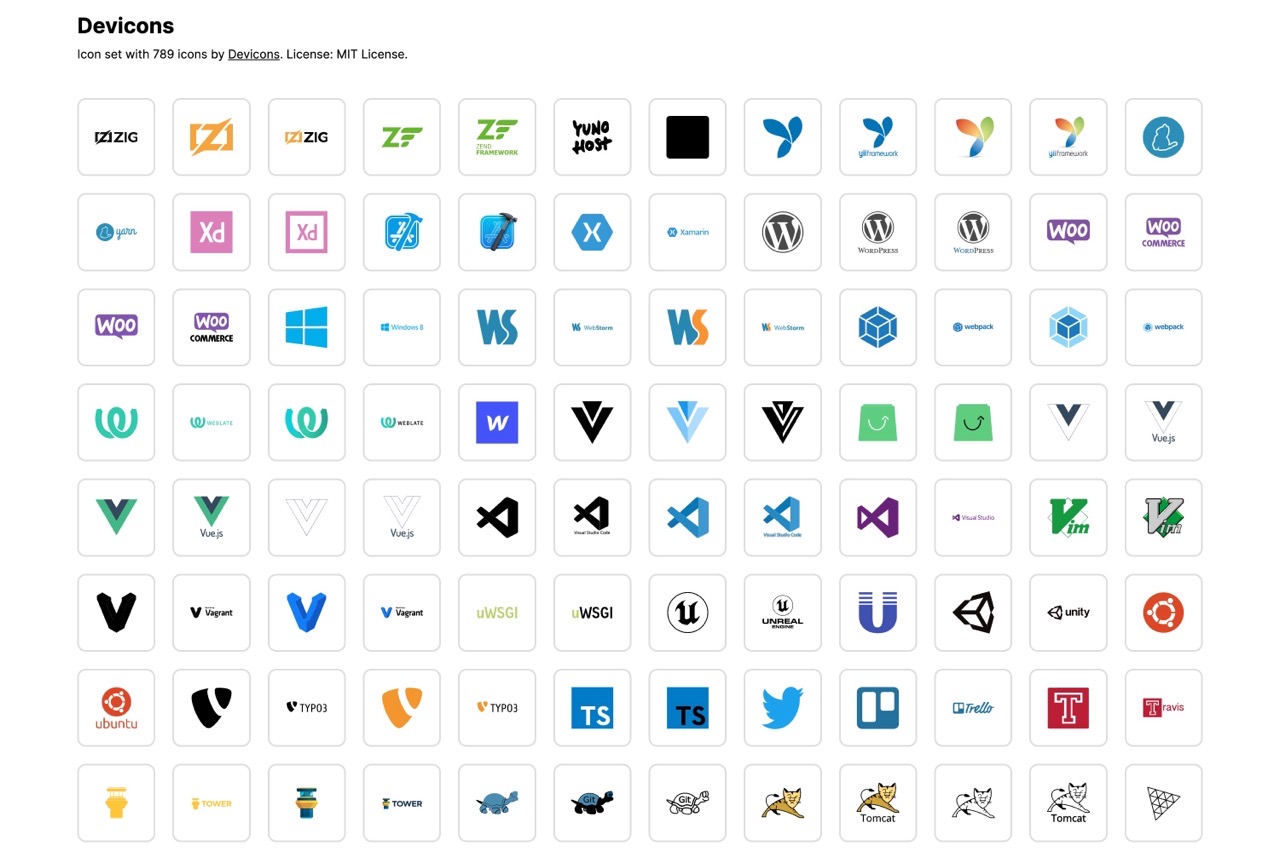The width and height of the screenshot is (1280, 852).
Task: Select the Visual Studio wordmark icon
Action: coord(973,518)
